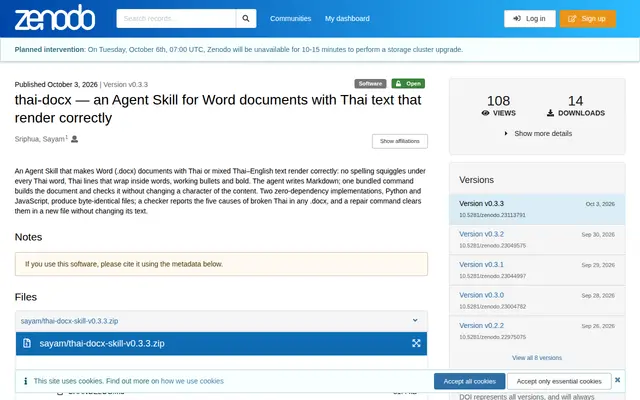Screen dimensions: 640x400
Task: Select Version v0.3.3 in the versions list
Action: click(537, 209)
